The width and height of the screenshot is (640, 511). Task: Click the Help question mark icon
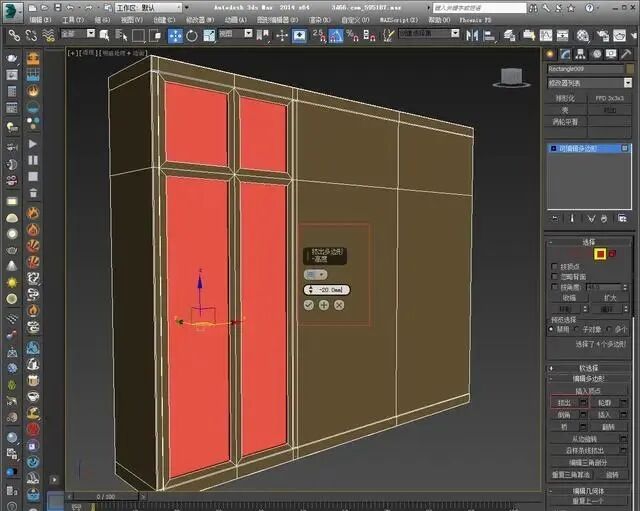(x=589, y=7)
